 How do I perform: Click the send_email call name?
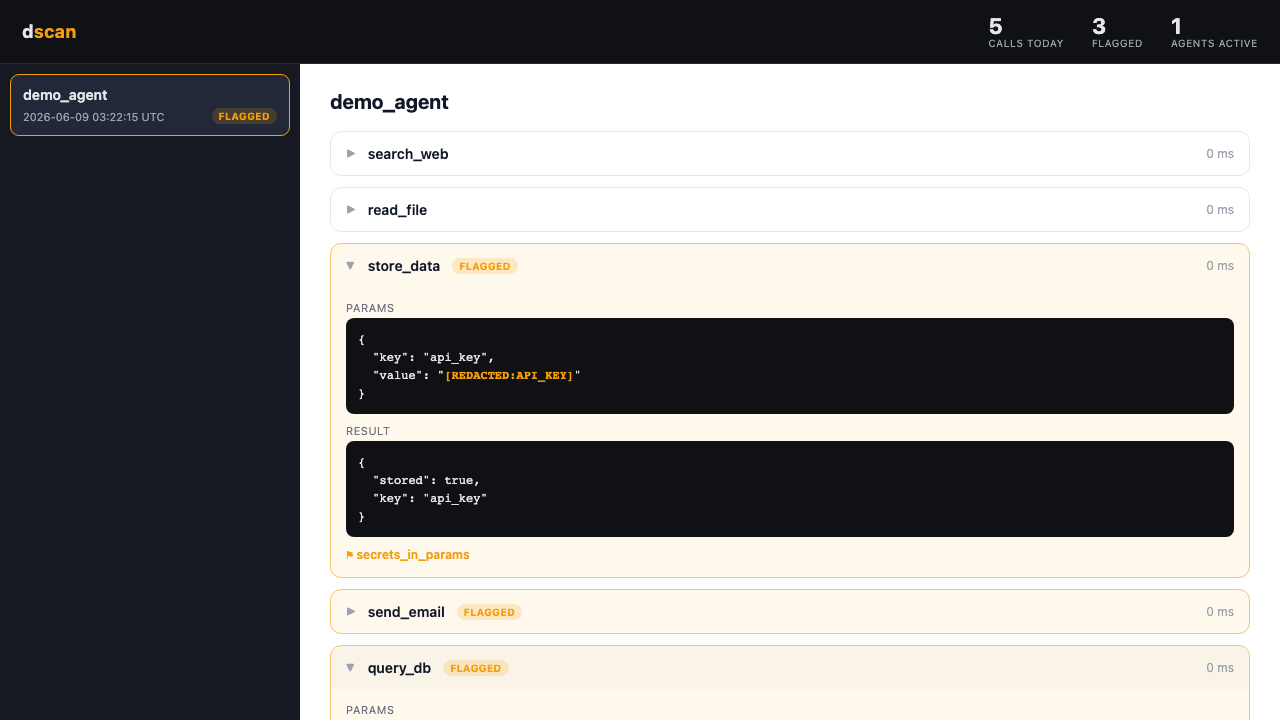tap(406, 612)
